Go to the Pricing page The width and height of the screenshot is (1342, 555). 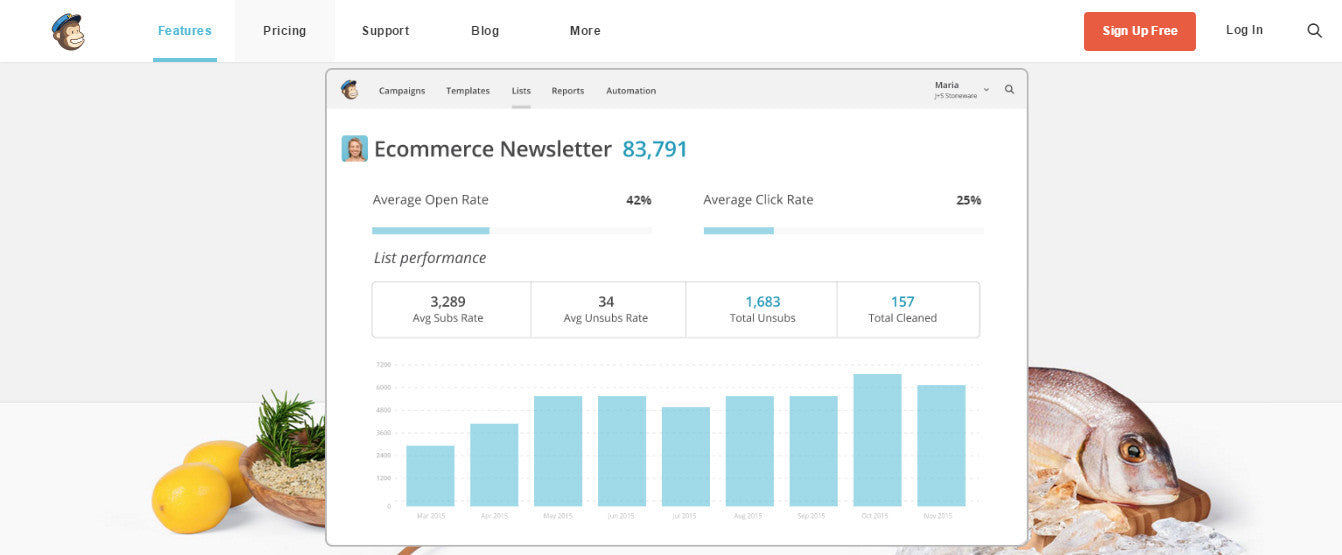click(x=284, y=31)
